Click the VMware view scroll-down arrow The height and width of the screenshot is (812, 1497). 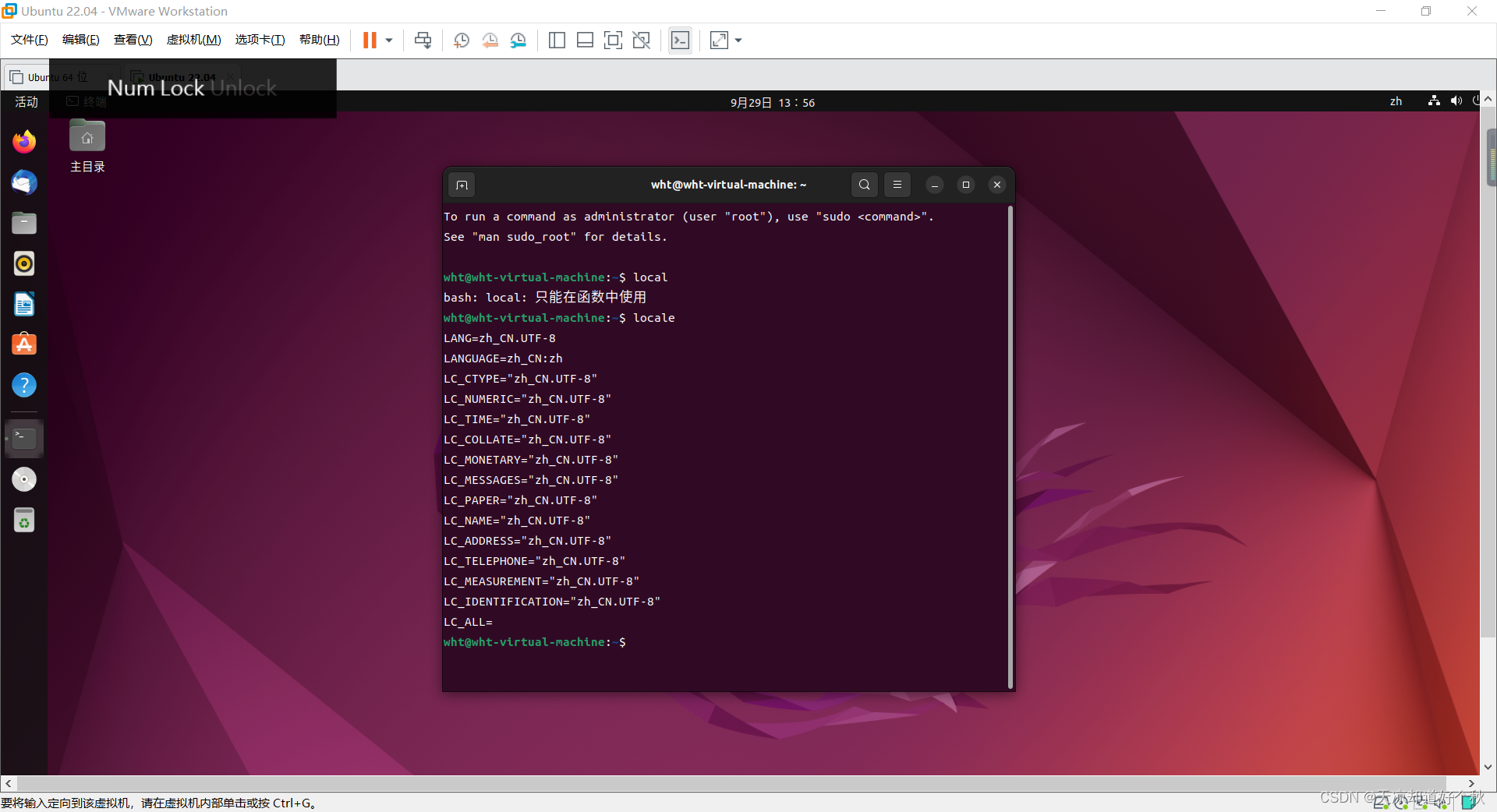coord(1488,767)
